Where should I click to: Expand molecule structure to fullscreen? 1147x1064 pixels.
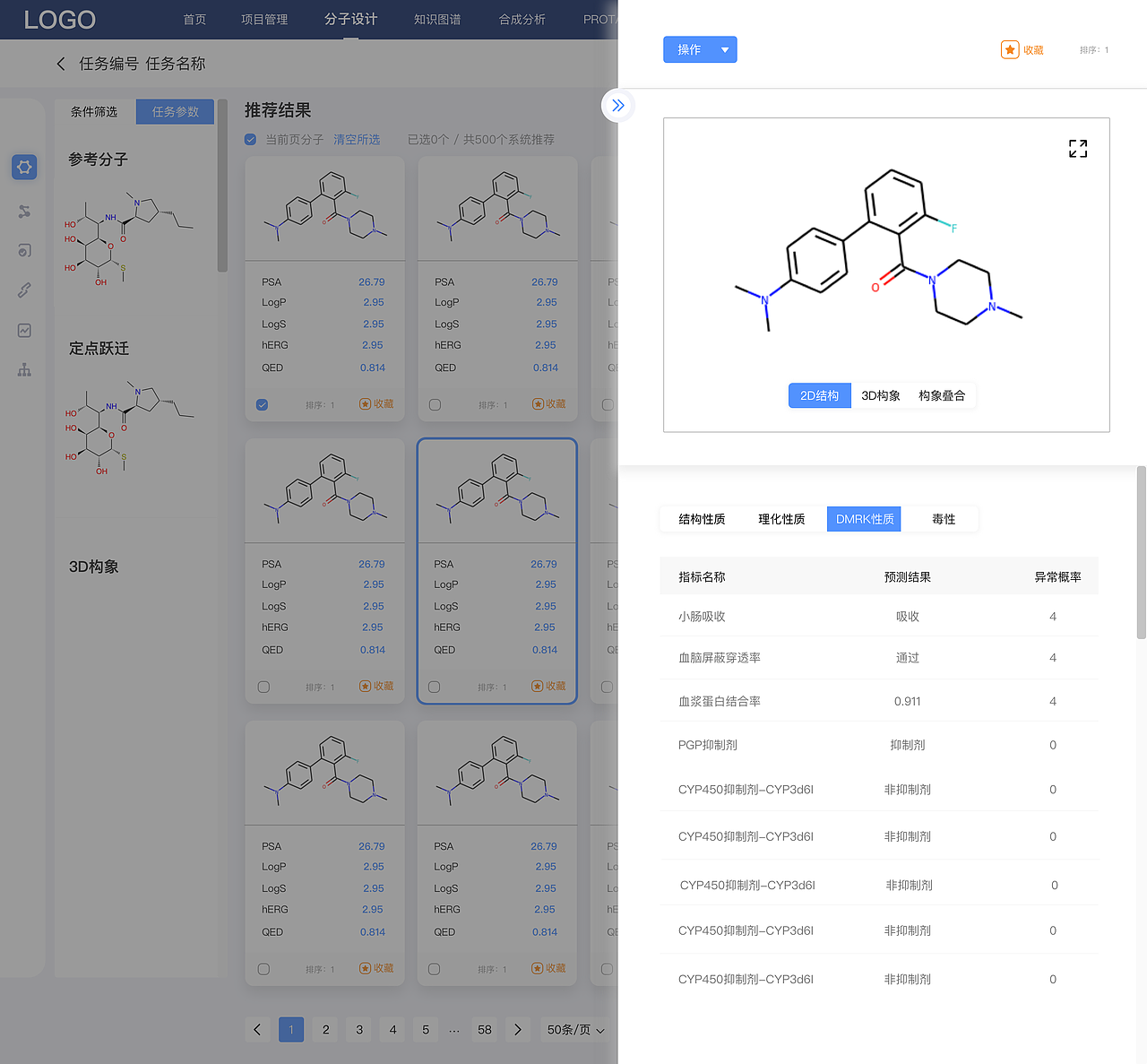tap(1078, 149)
